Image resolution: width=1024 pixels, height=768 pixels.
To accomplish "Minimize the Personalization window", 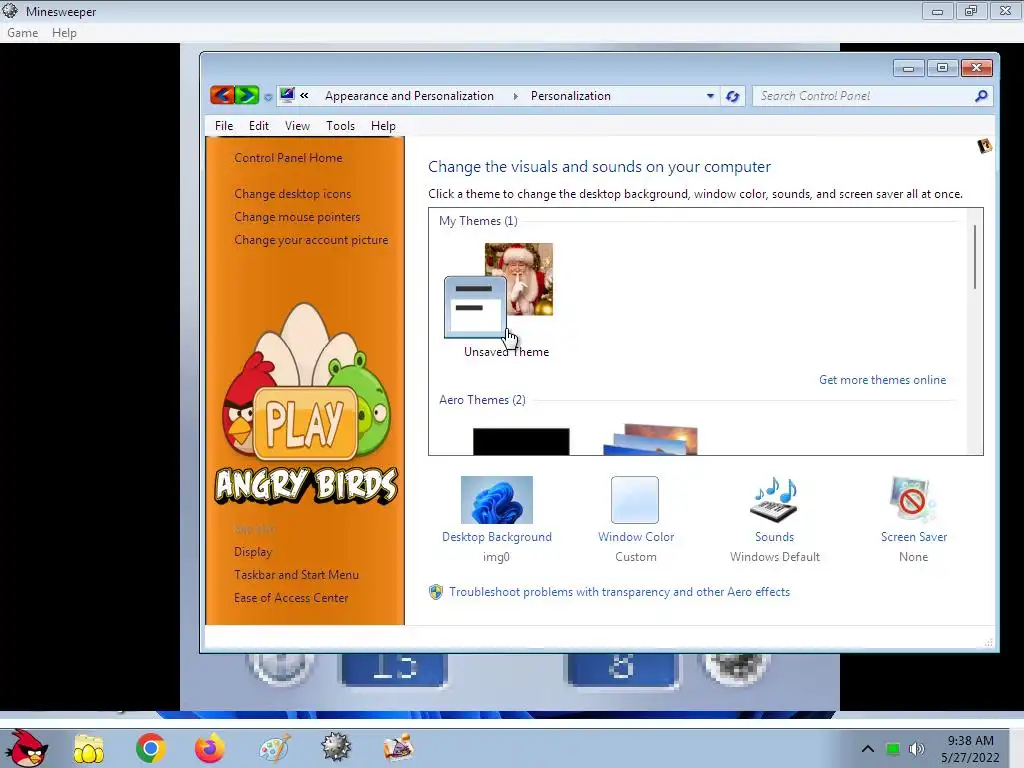I will (x=908, y=67).
